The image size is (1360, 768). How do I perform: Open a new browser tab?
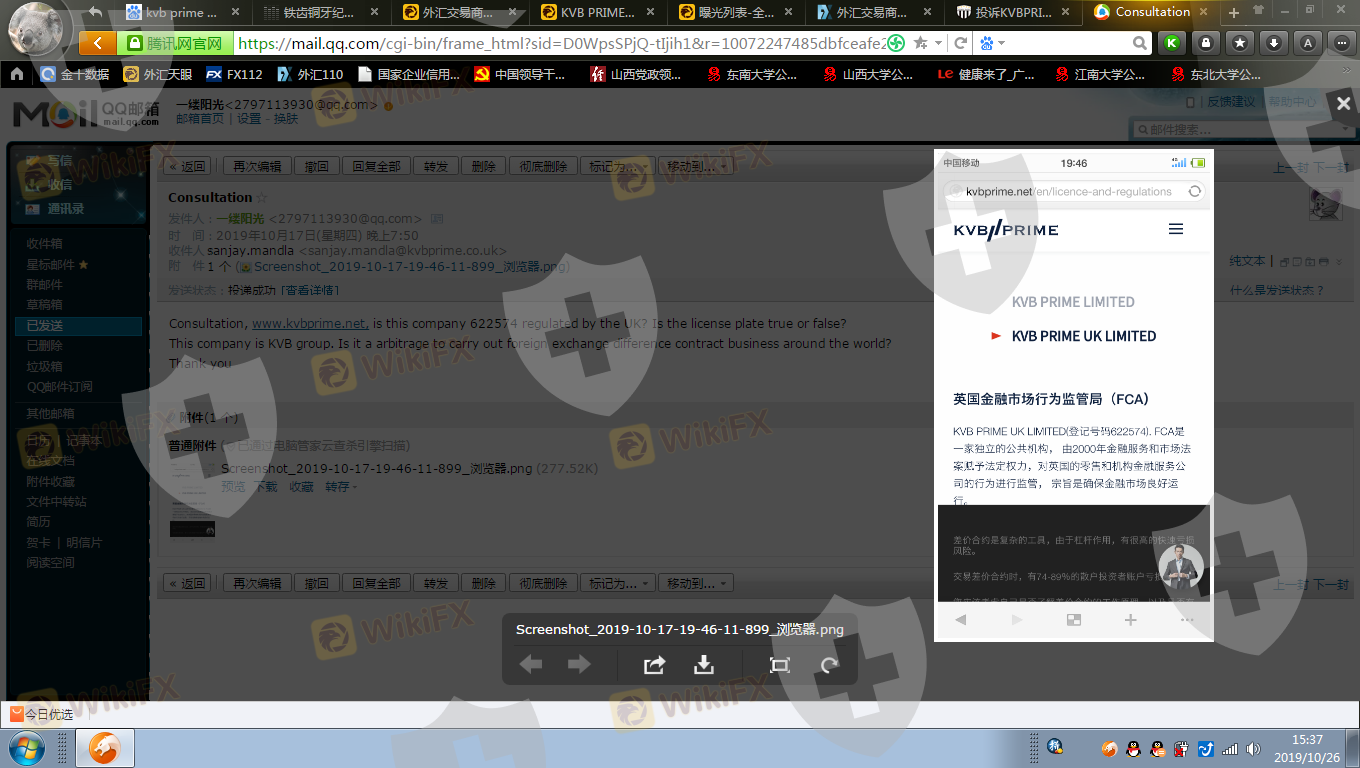coord(1233,12)
